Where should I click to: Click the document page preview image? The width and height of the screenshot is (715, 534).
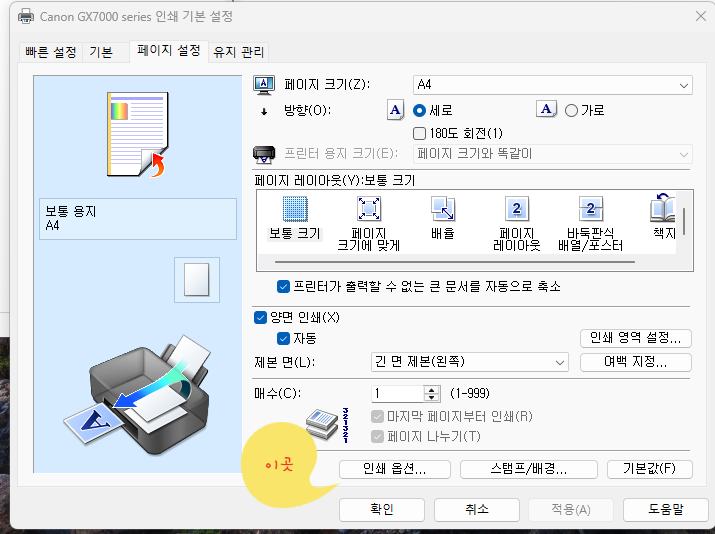point(138,135)
